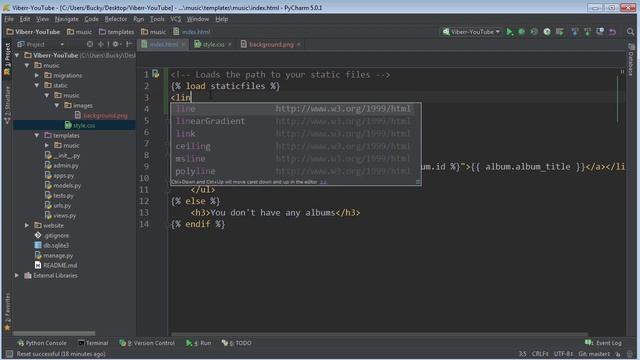
Task: Click the scroll from source icon
Action: coord(90,44)
